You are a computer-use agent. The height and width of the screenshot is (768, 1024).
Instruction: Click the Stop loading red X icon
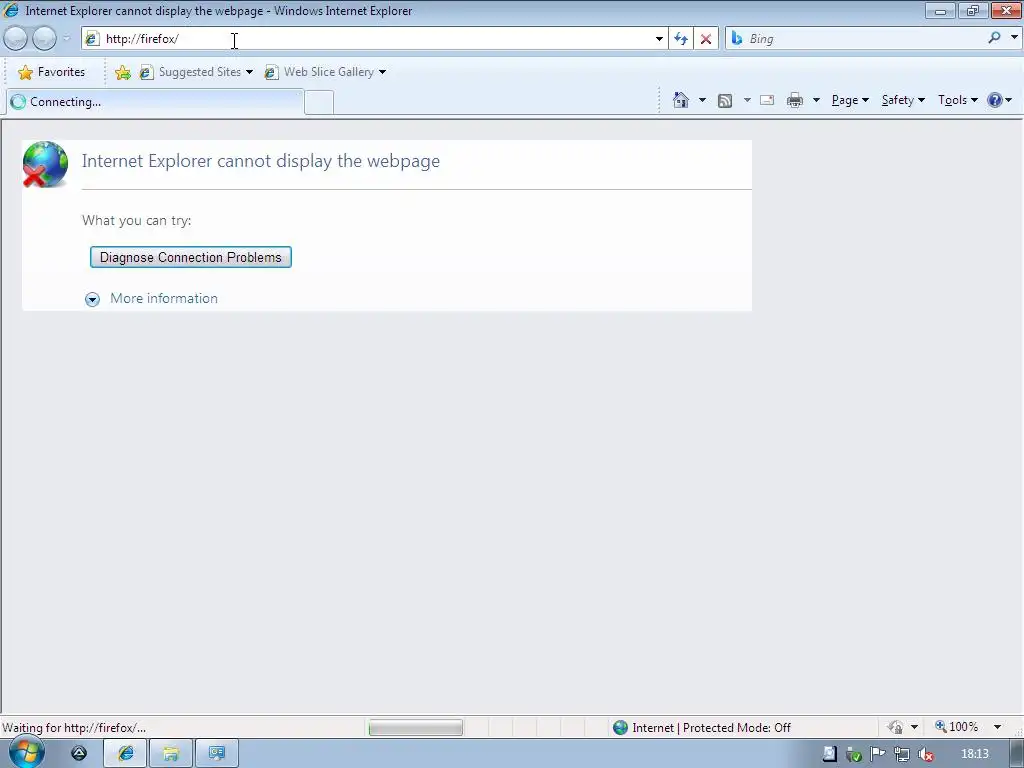706,39
